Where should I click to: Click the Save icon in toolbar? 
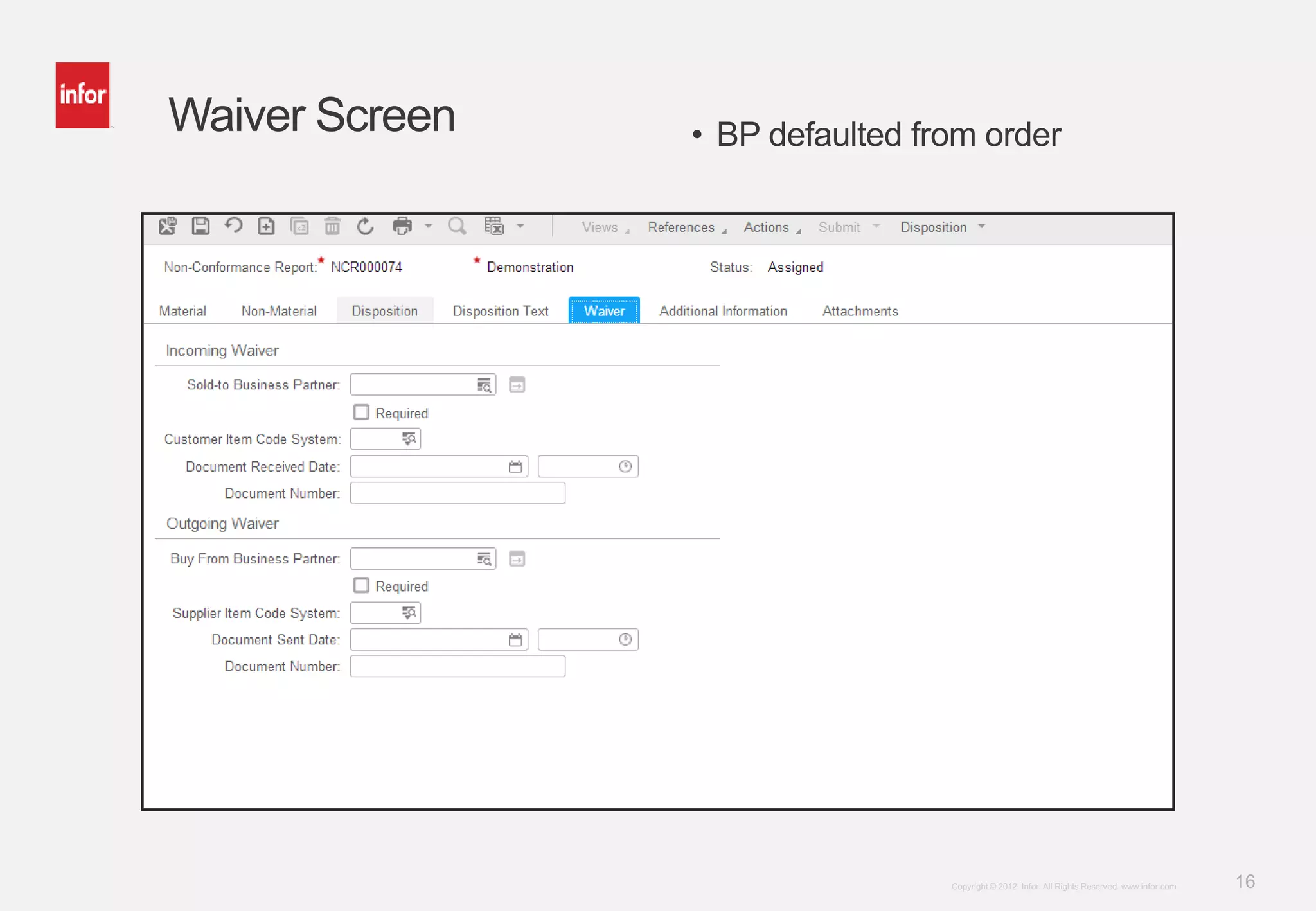coord(200,226)
